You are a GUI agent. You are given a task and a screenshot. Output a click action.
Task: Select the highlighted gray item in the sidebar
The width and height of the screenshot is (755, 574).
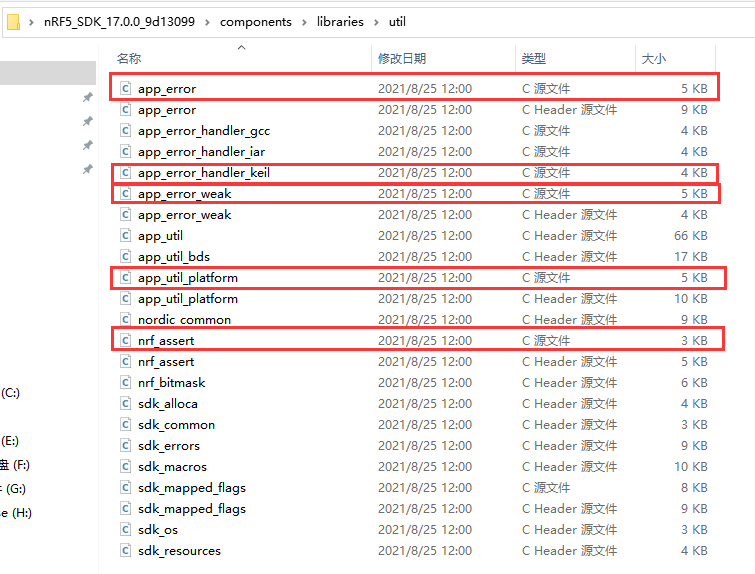point(48,73)
